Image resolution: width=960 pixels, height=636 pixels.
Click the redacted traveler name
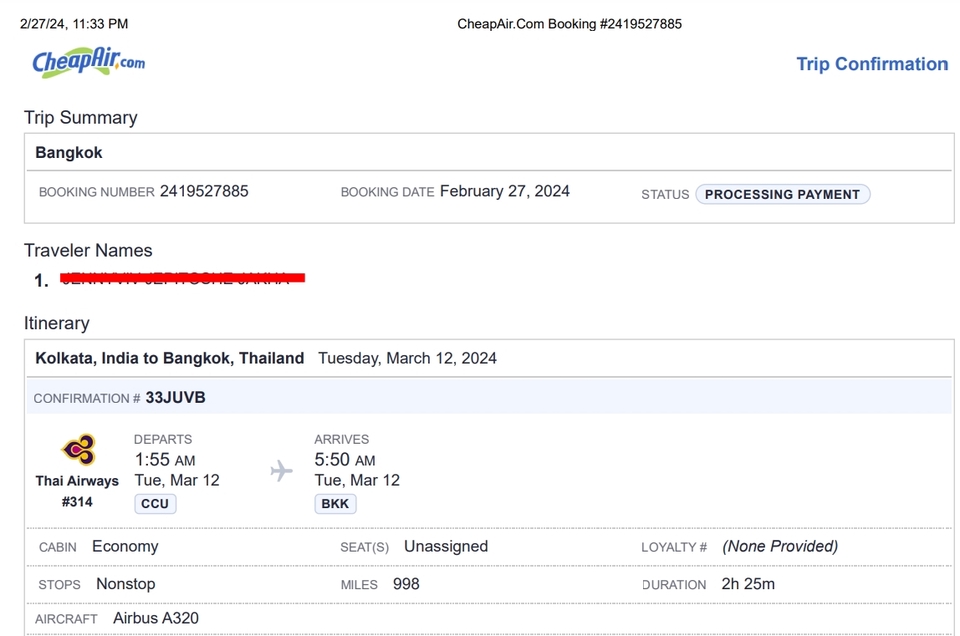(x=182, y=278)
